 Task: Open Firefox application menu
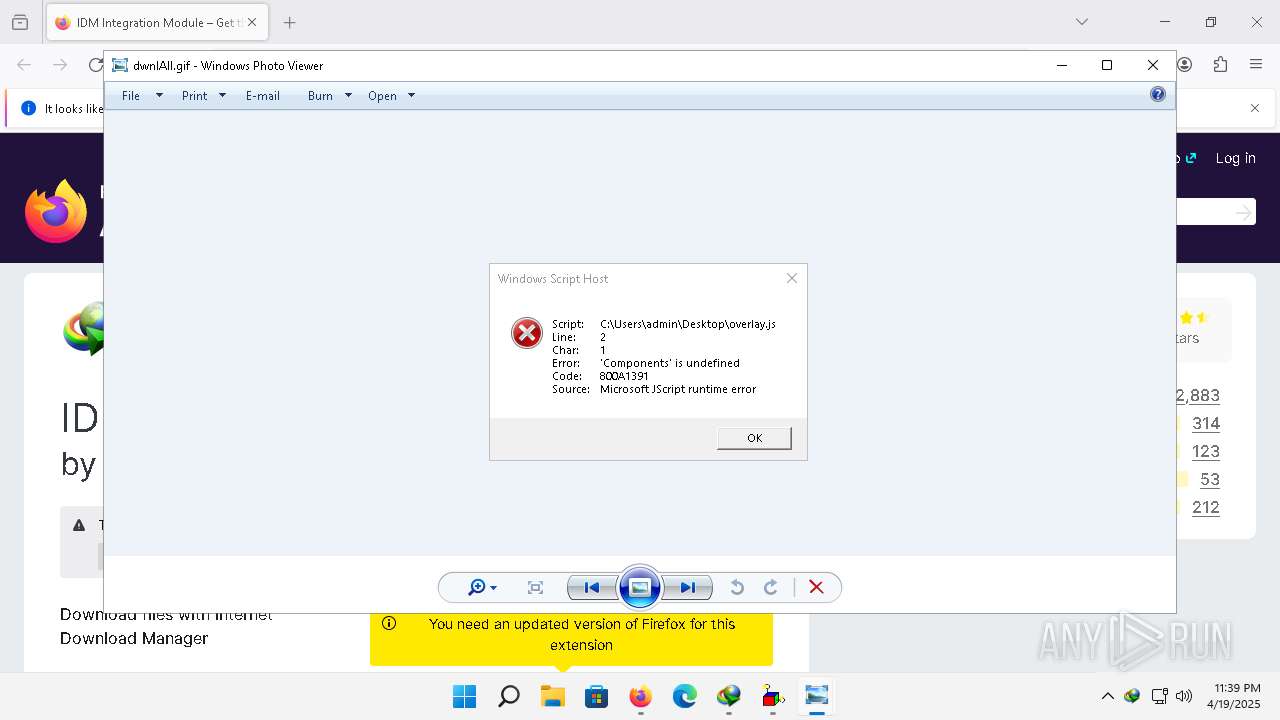[x=1256, y=65]
